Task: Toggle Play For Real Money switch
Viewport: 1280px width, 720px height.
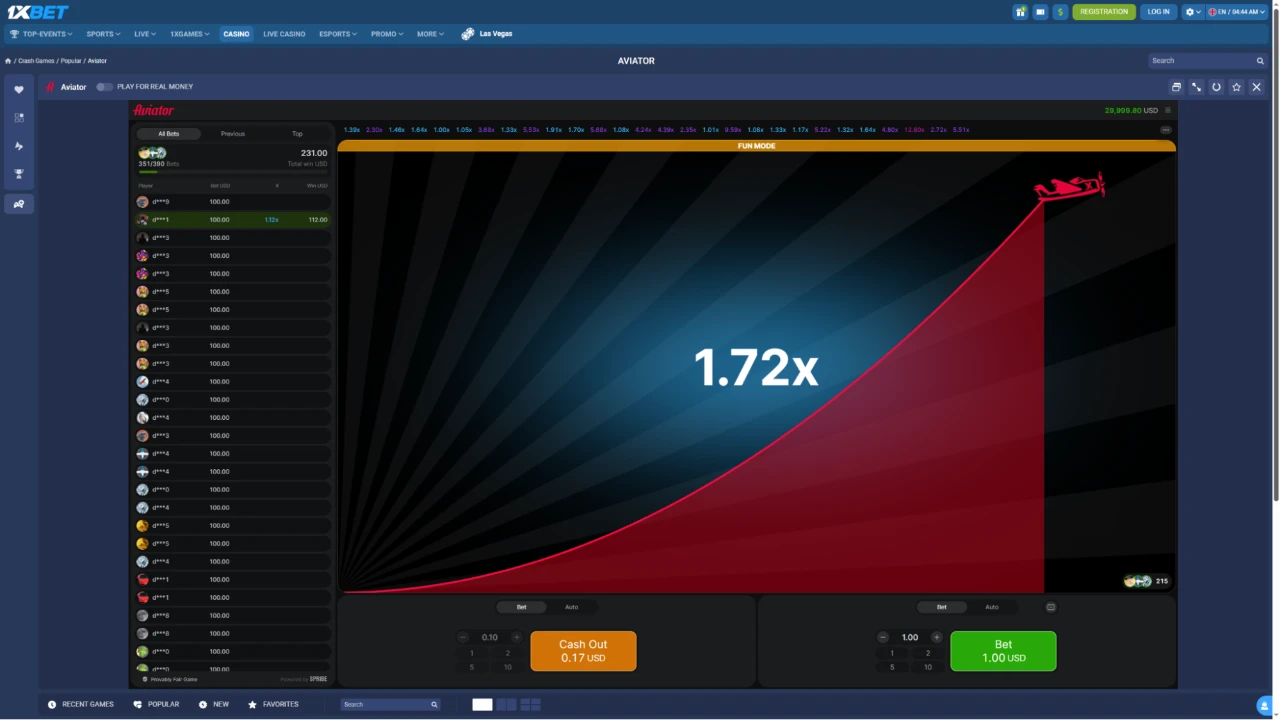Action: pyautogui.click(x=104, y=87)
